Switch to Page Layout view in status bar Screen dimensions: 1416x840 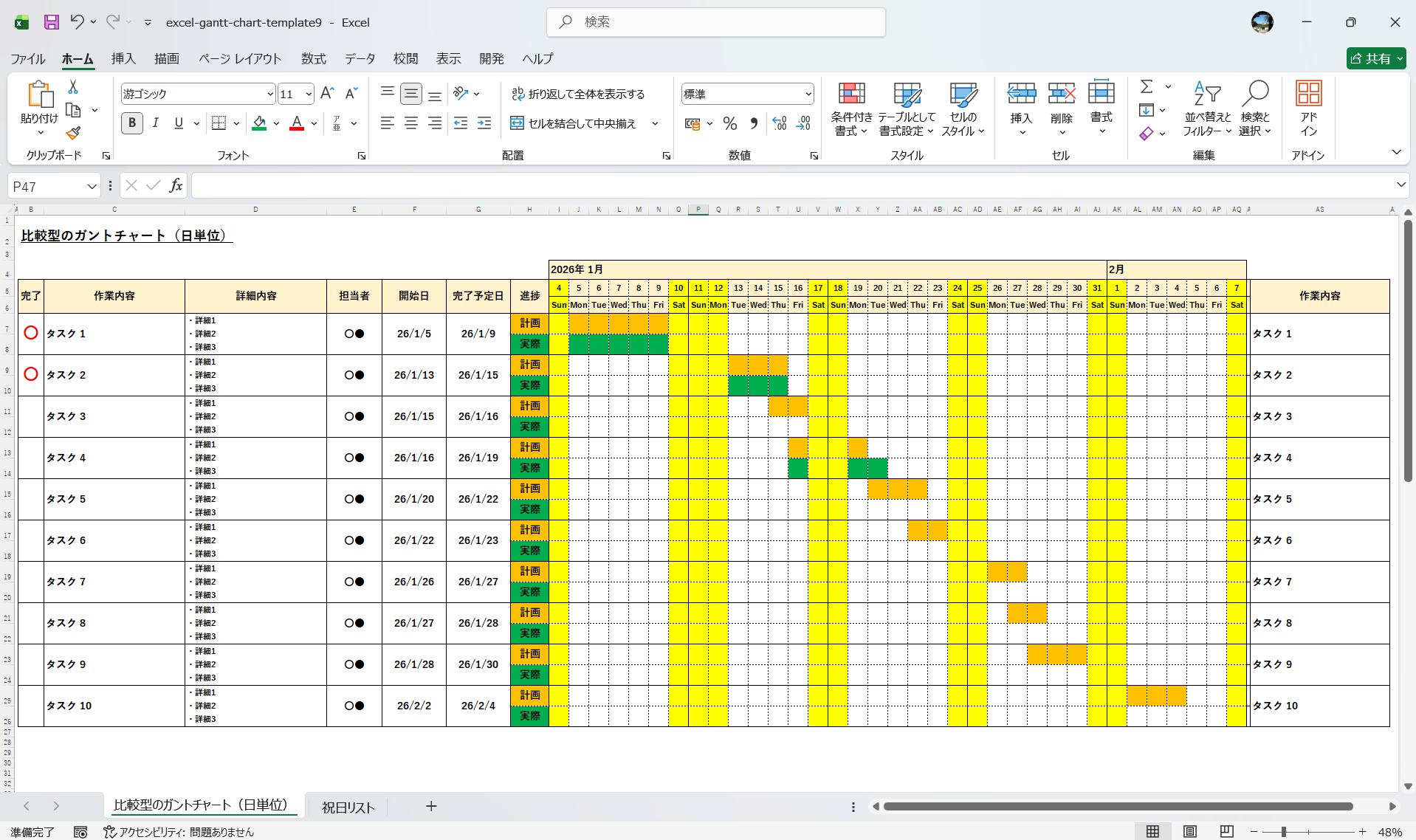(x=1189, y=832)
